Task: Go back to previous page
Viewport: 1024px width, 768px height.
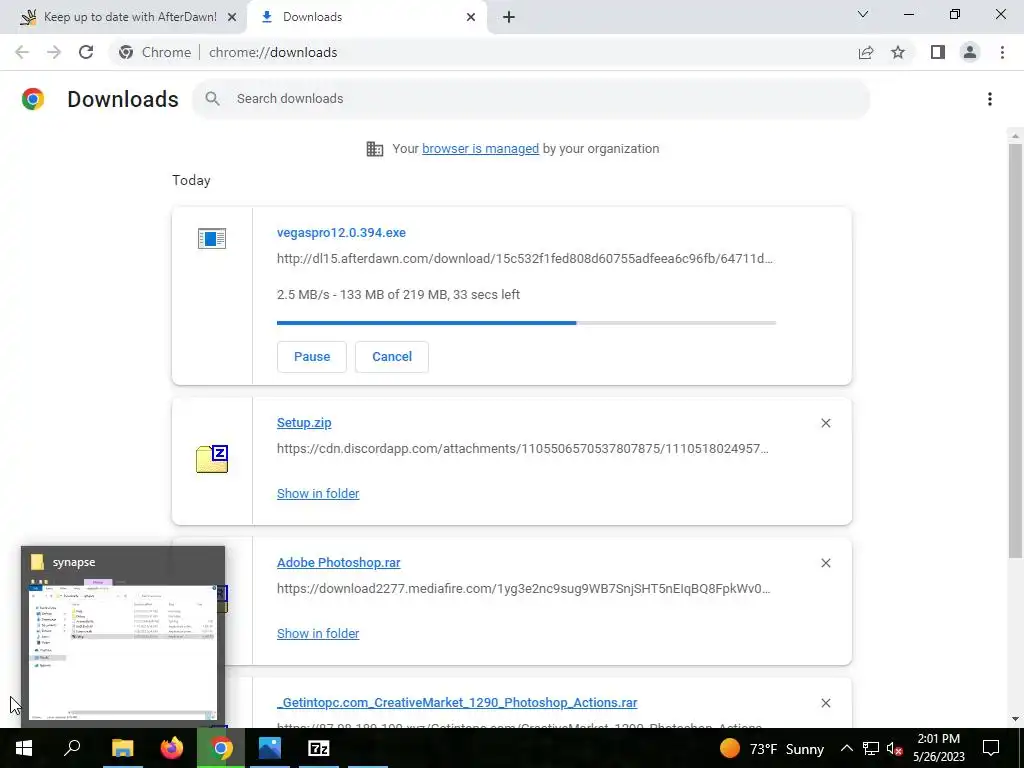Action: (22, 52)
